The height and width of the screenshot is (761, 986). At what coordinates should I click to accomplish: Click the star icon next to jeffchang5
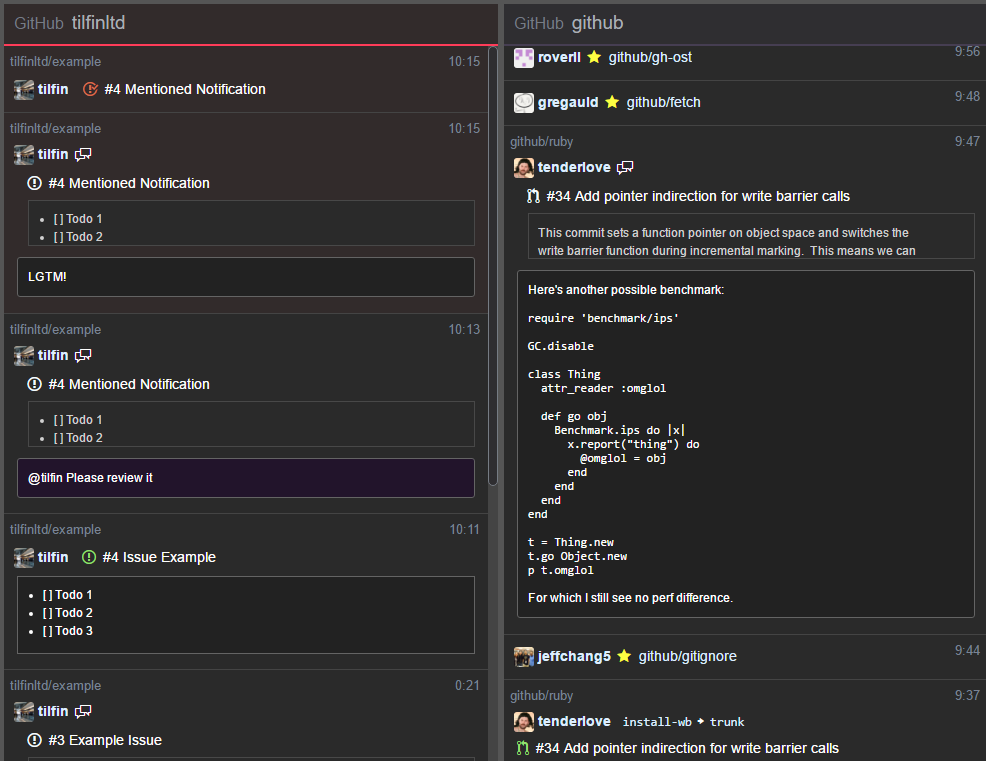[624, 656]
